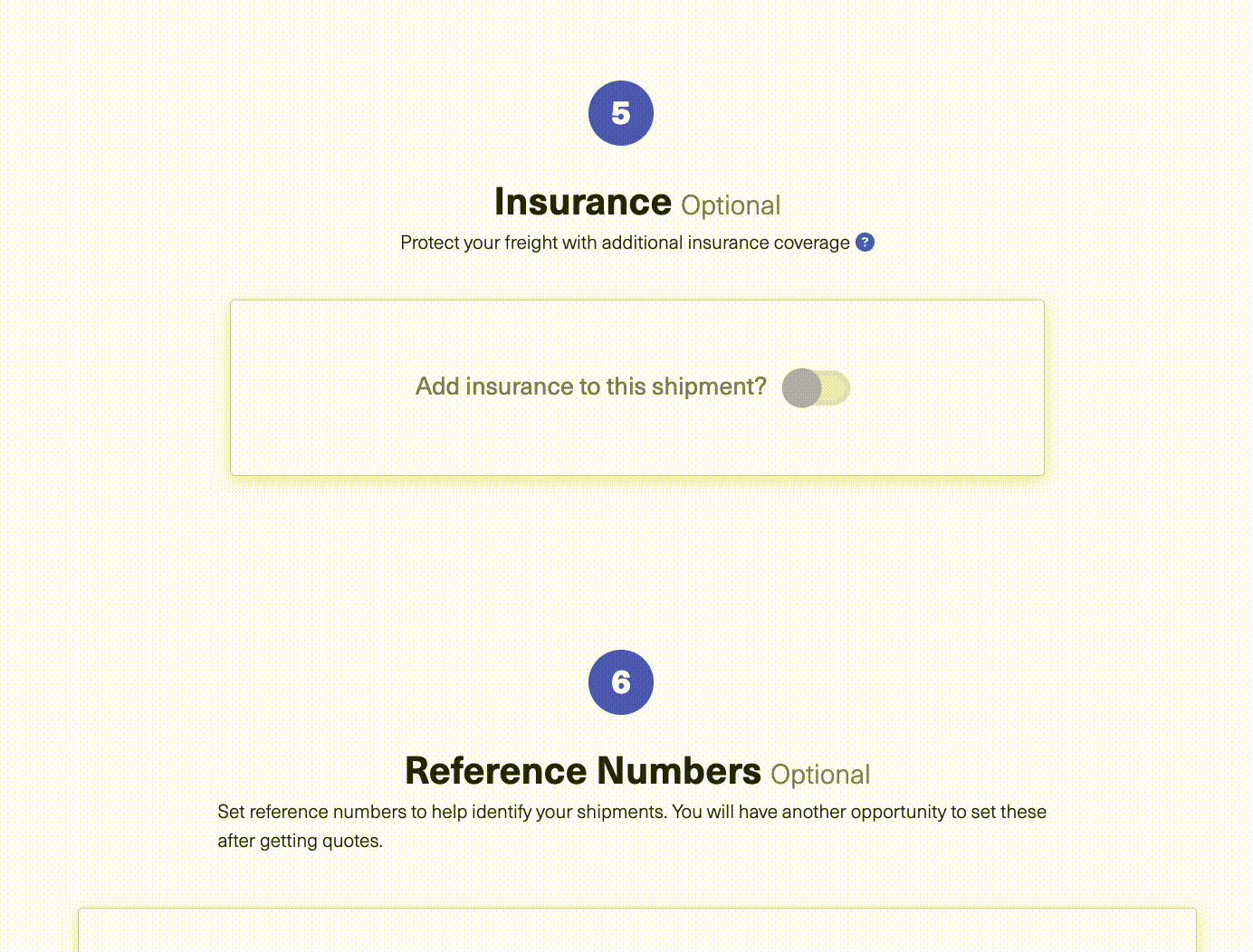Enable the add insurance toggle switch
Screen dimensions: 1253x952
[x=816, y=388]
